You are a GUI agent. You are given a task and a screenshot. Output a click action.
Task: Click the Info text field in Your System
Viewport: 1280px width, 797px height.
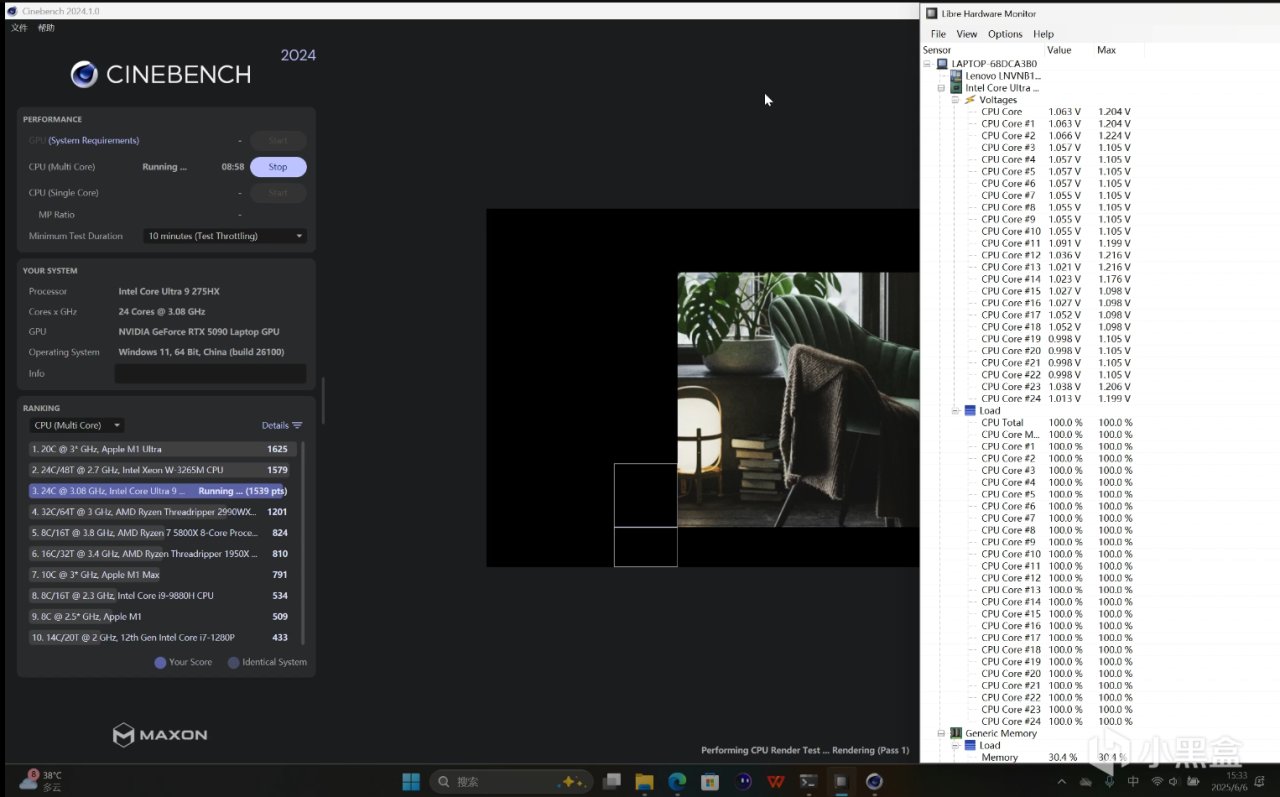coord(210,374)
